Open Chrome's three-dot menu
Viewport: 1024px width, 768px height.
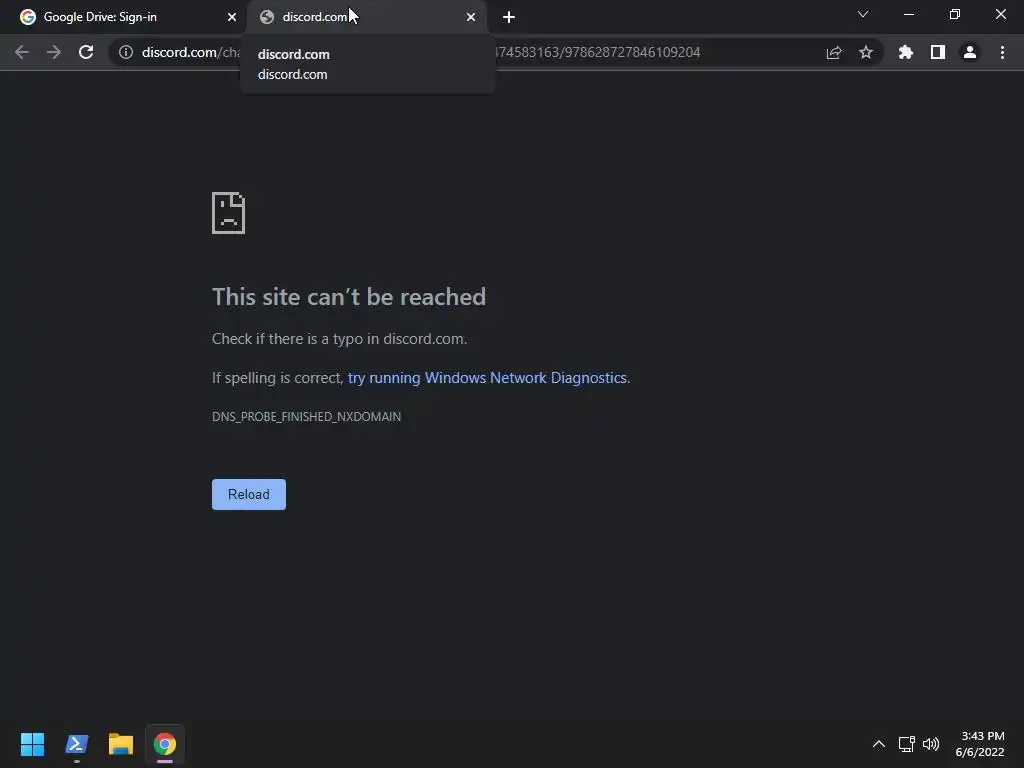1002,52
